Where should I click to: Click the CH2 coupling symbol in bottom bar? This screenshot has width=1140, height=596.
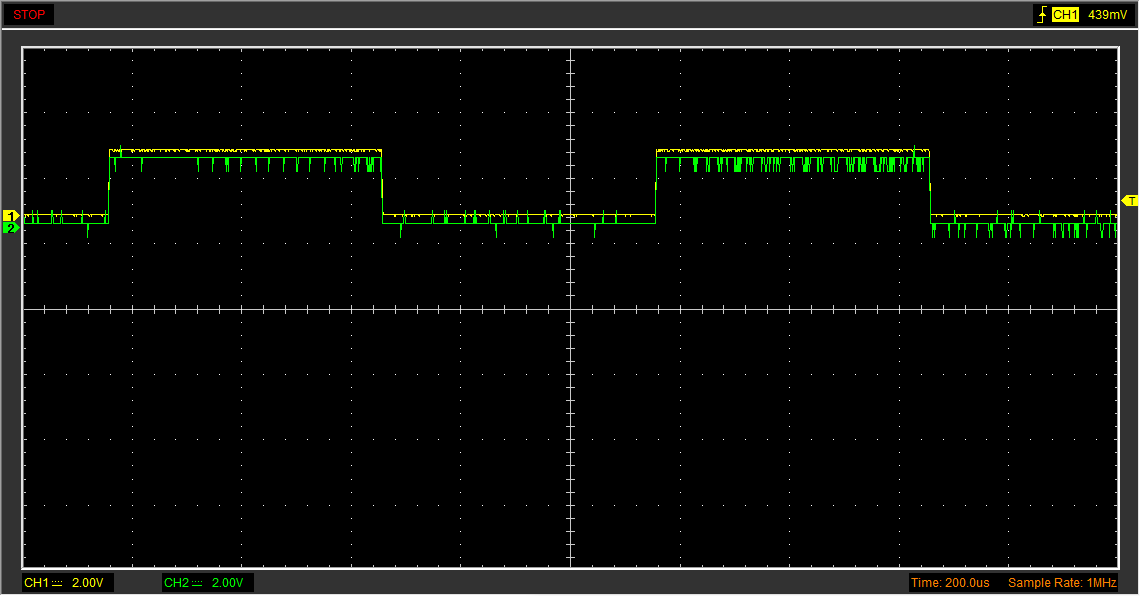(197, 583)
